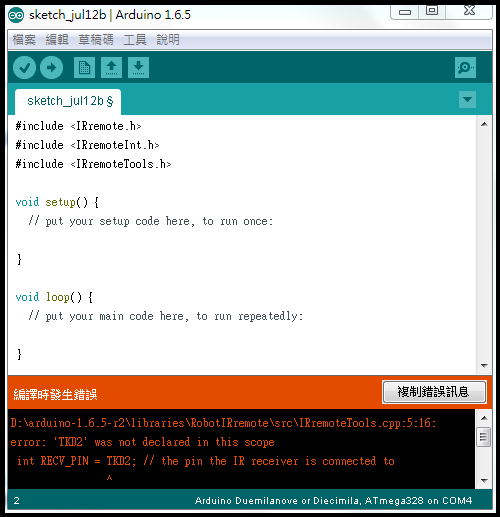This screenshot has width=500, height=517.
Task: Click the editor scrollbar up arrow
Action: [484, 124]
